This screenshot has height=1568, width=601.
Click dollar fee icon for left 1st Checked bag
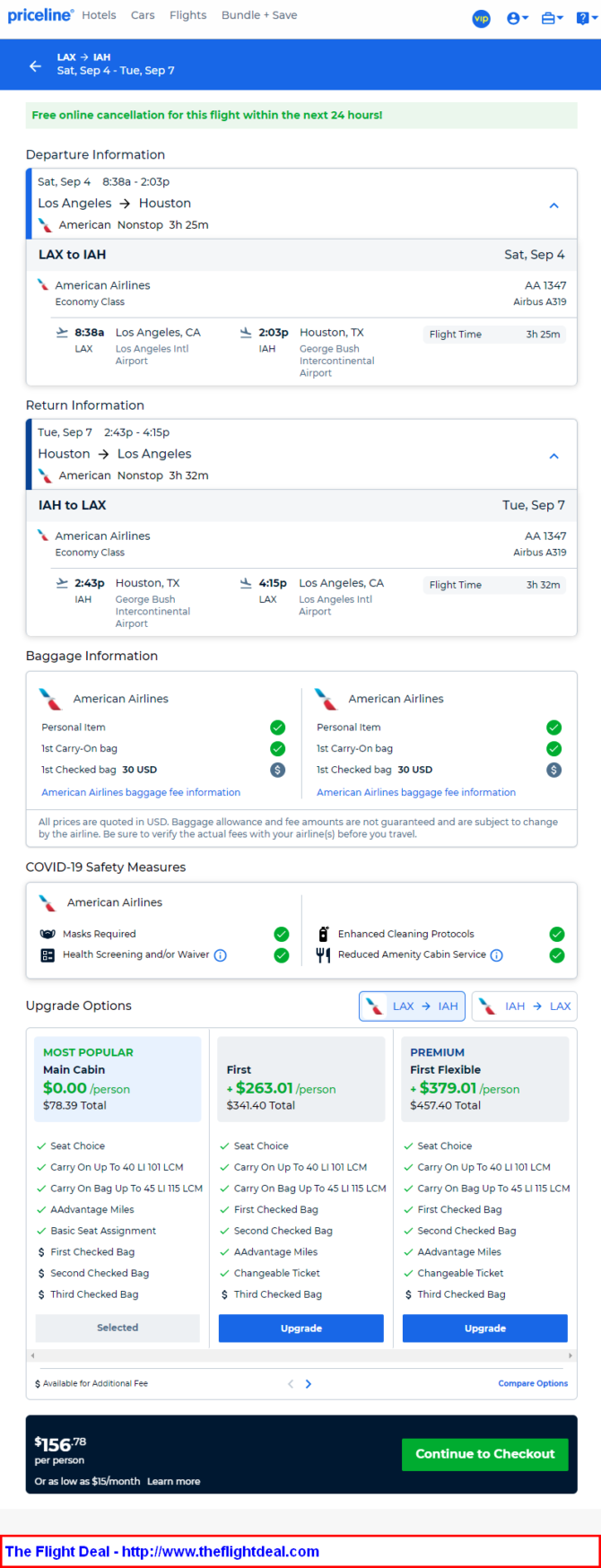point(278,770)
